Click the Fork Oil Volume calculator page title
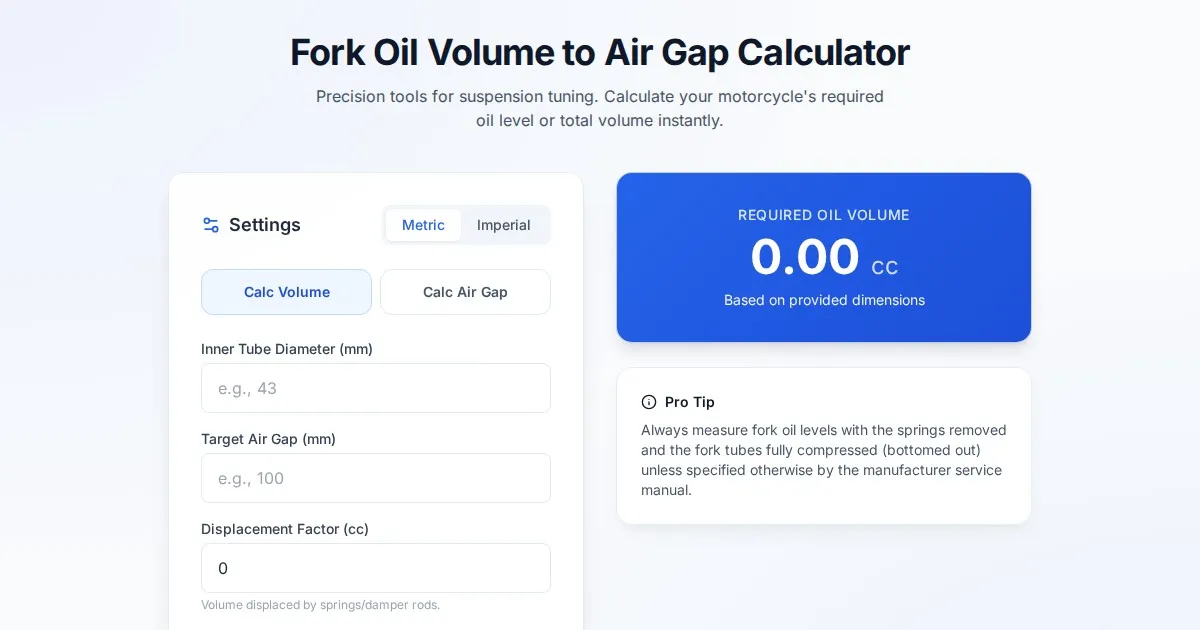This screenshot has height=630, width=1200. 600,53
